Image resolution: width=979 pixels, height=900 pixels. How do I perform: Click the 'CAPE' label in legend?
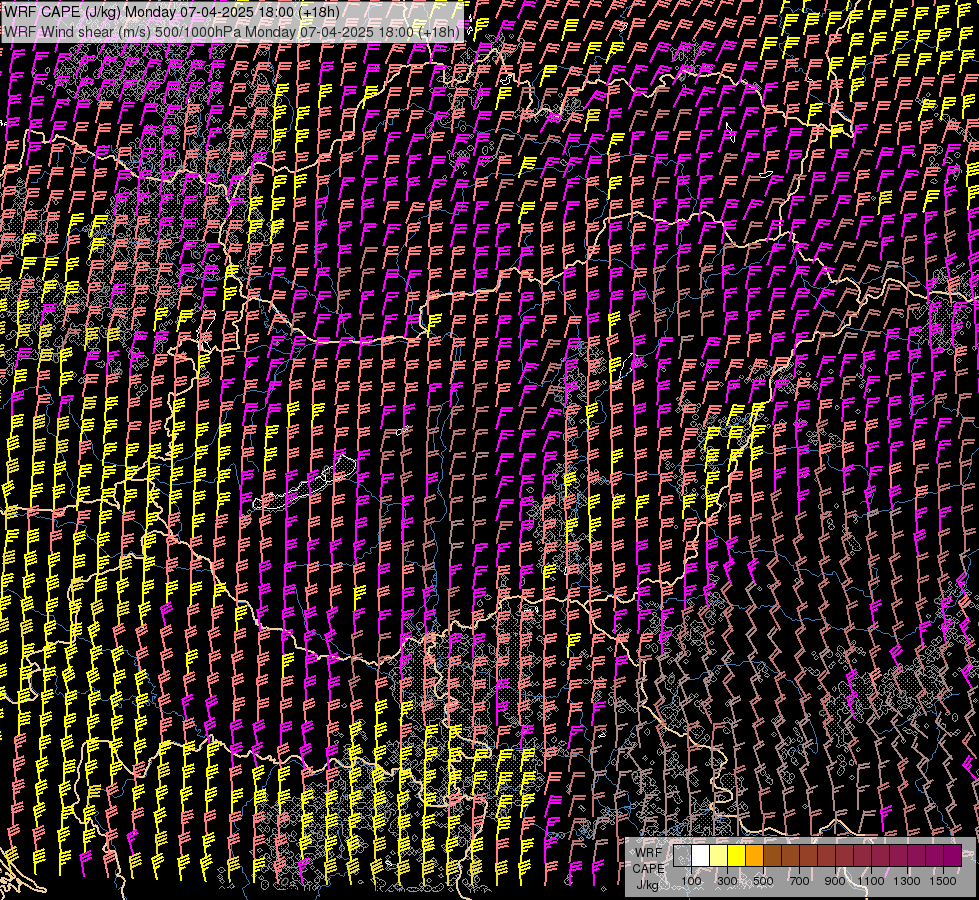pos(648,868)
